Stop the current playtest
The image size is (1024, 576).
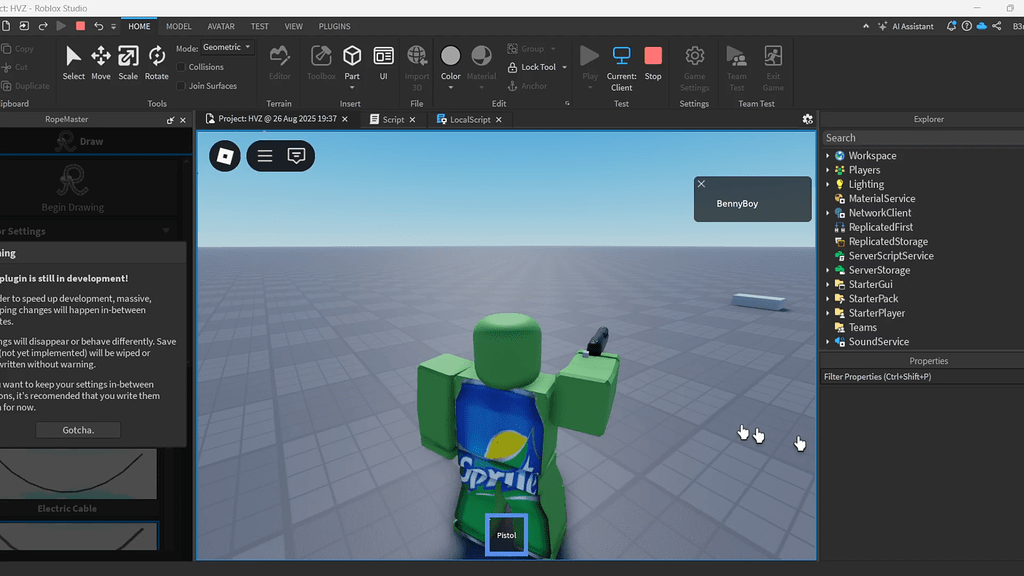click(x=655, y=61)
